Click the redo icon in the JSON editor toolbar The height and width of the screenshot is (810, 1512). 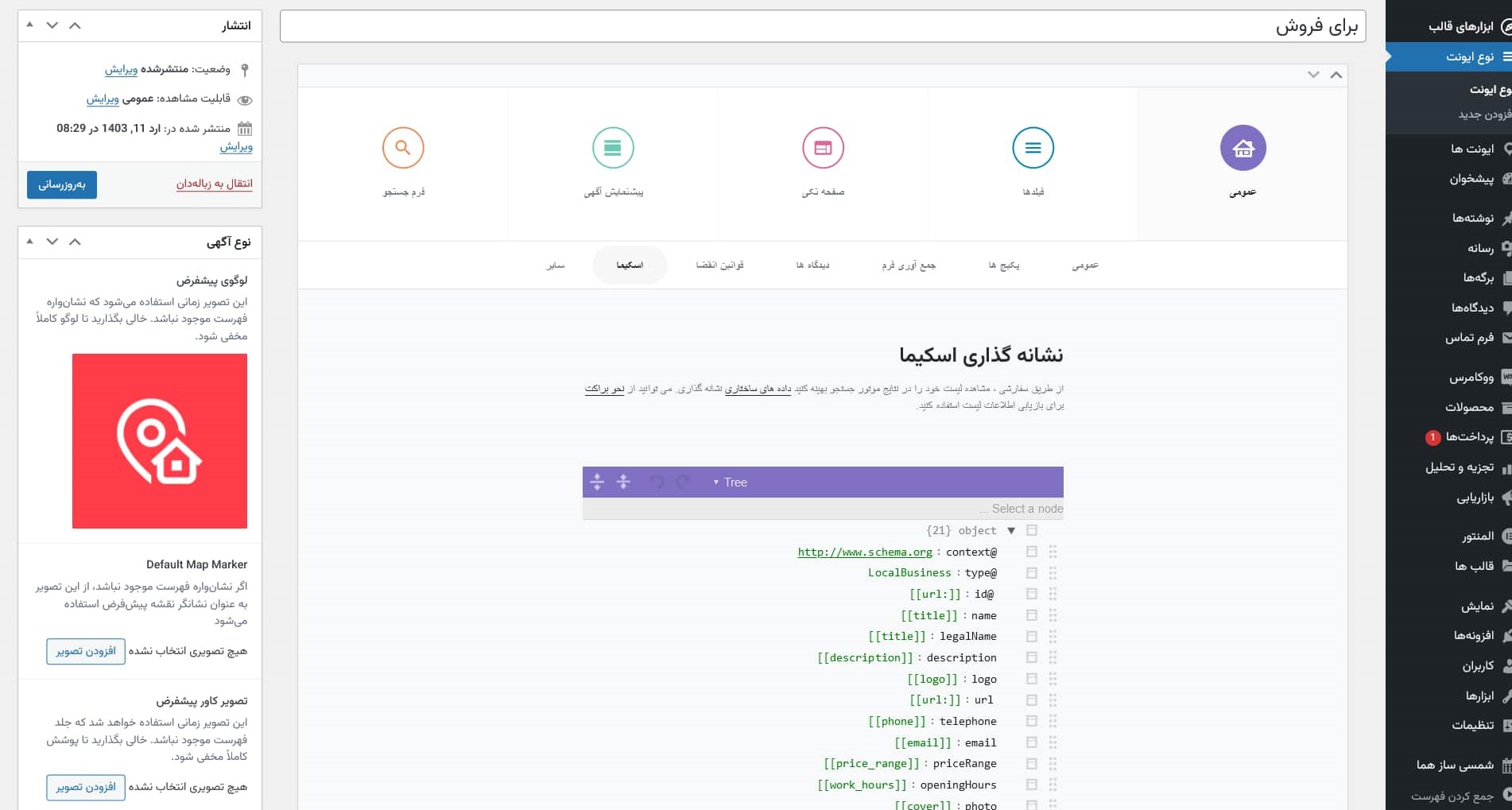[x=683, y=482]
